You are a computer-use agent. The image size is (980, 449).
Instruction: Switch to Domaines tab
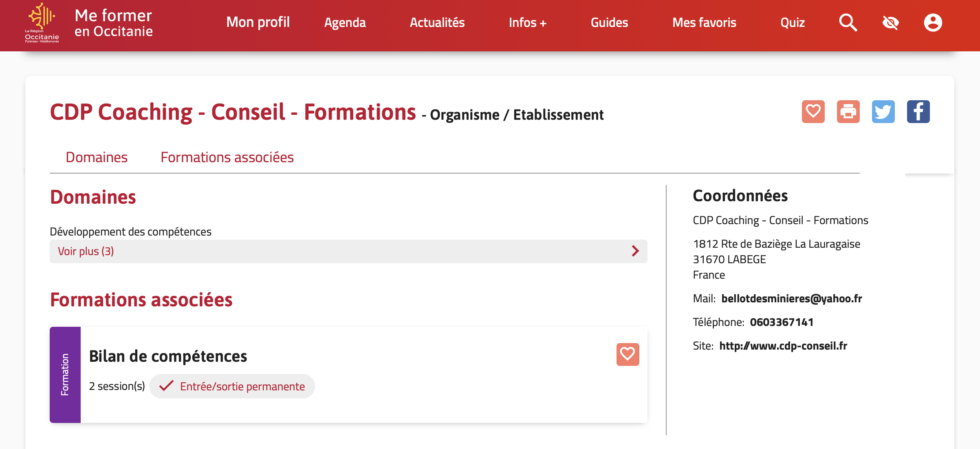pyautogui.click(x=96, y=158)
